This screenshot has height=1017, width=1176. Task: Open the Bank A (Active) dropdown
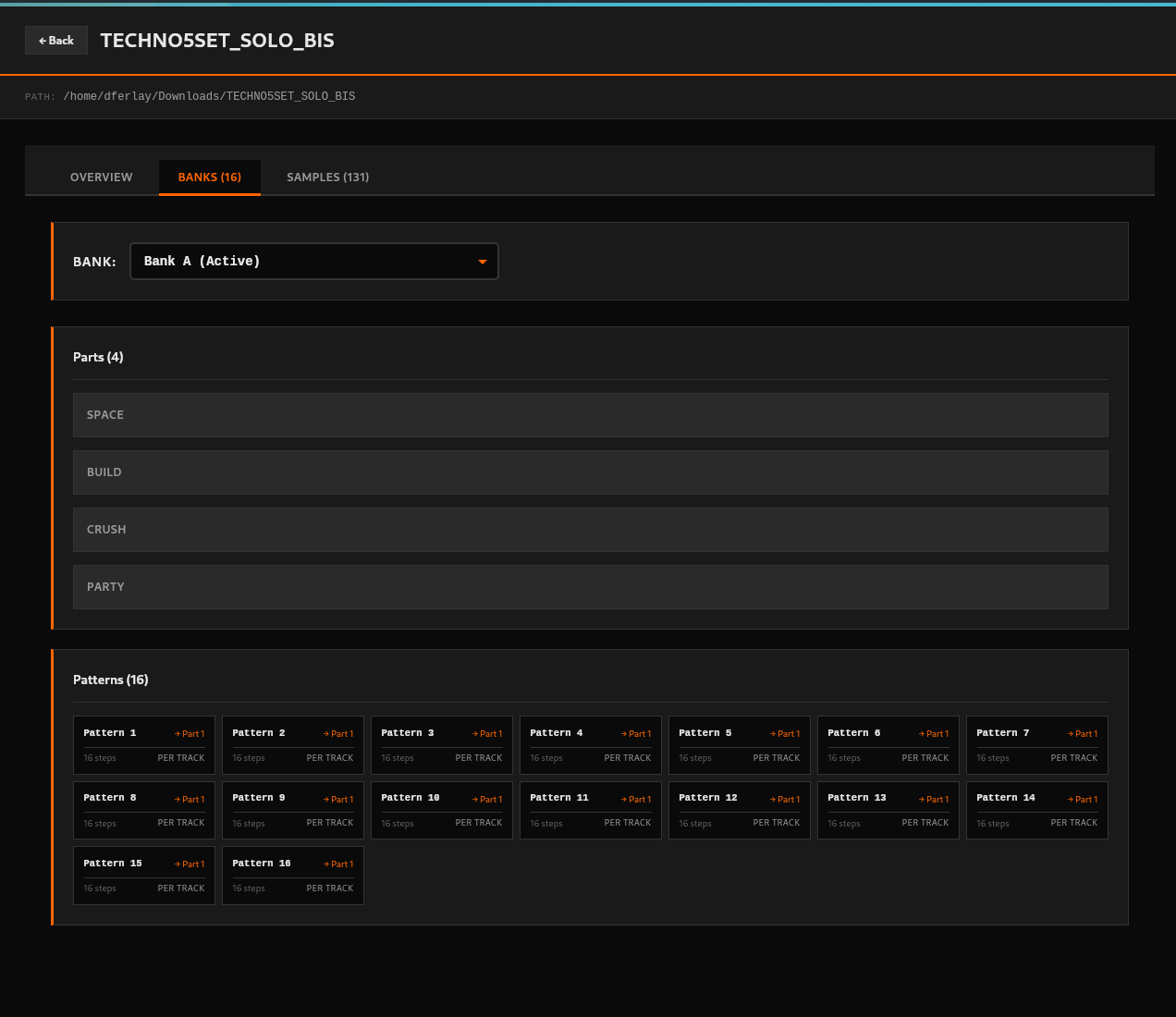(313, 262)
